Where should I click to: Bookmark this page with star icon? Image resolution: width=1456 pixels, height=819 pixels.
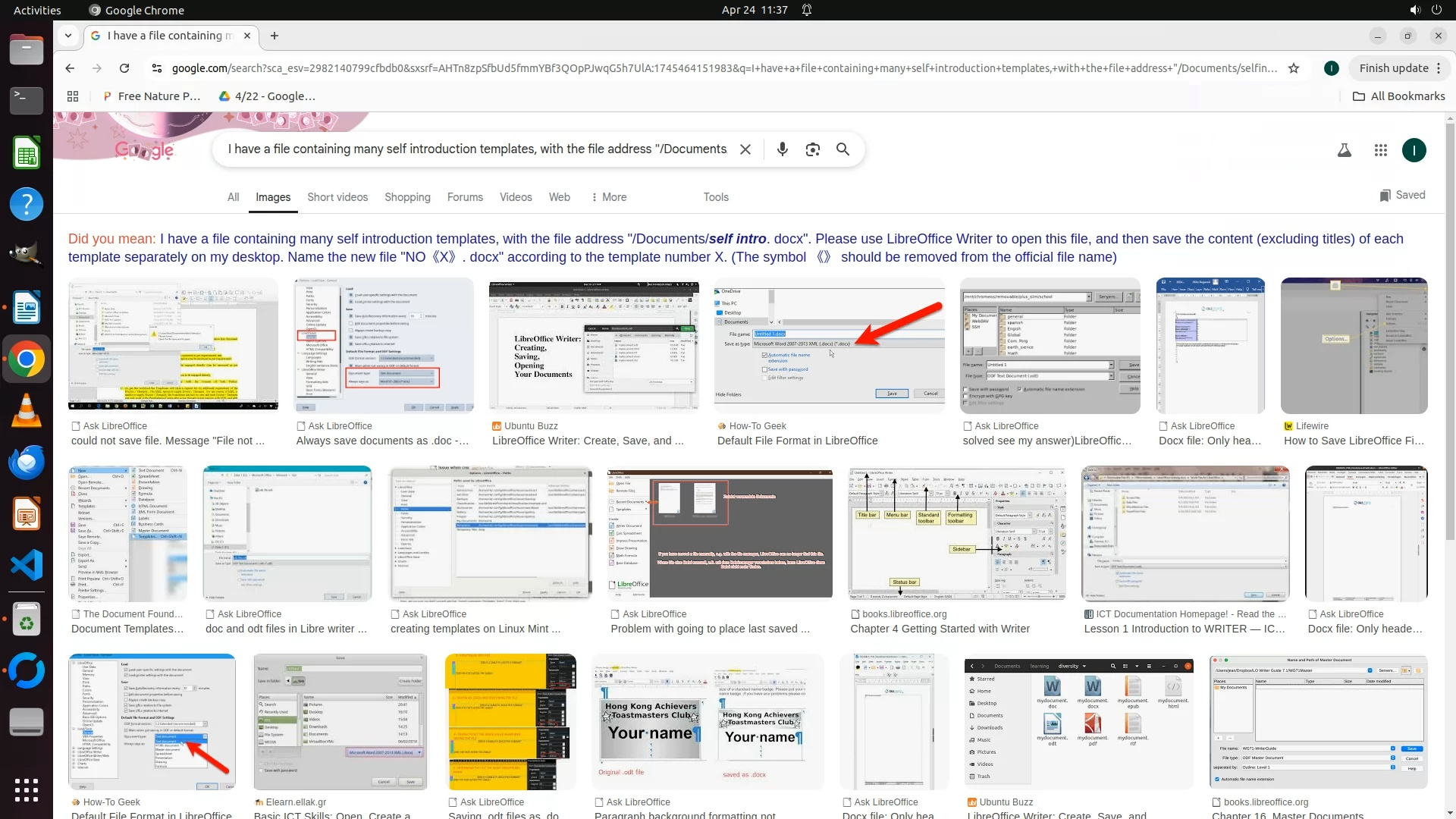[1294, 68]
